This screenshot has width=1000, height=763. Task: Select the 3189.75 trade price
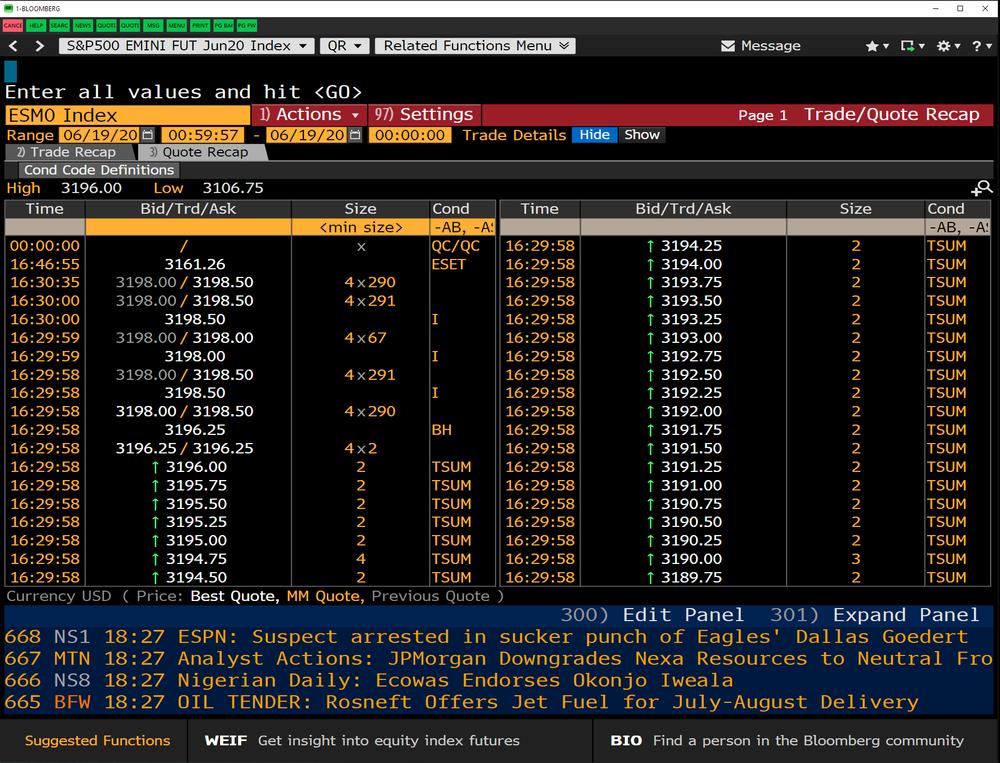(691, 577)
